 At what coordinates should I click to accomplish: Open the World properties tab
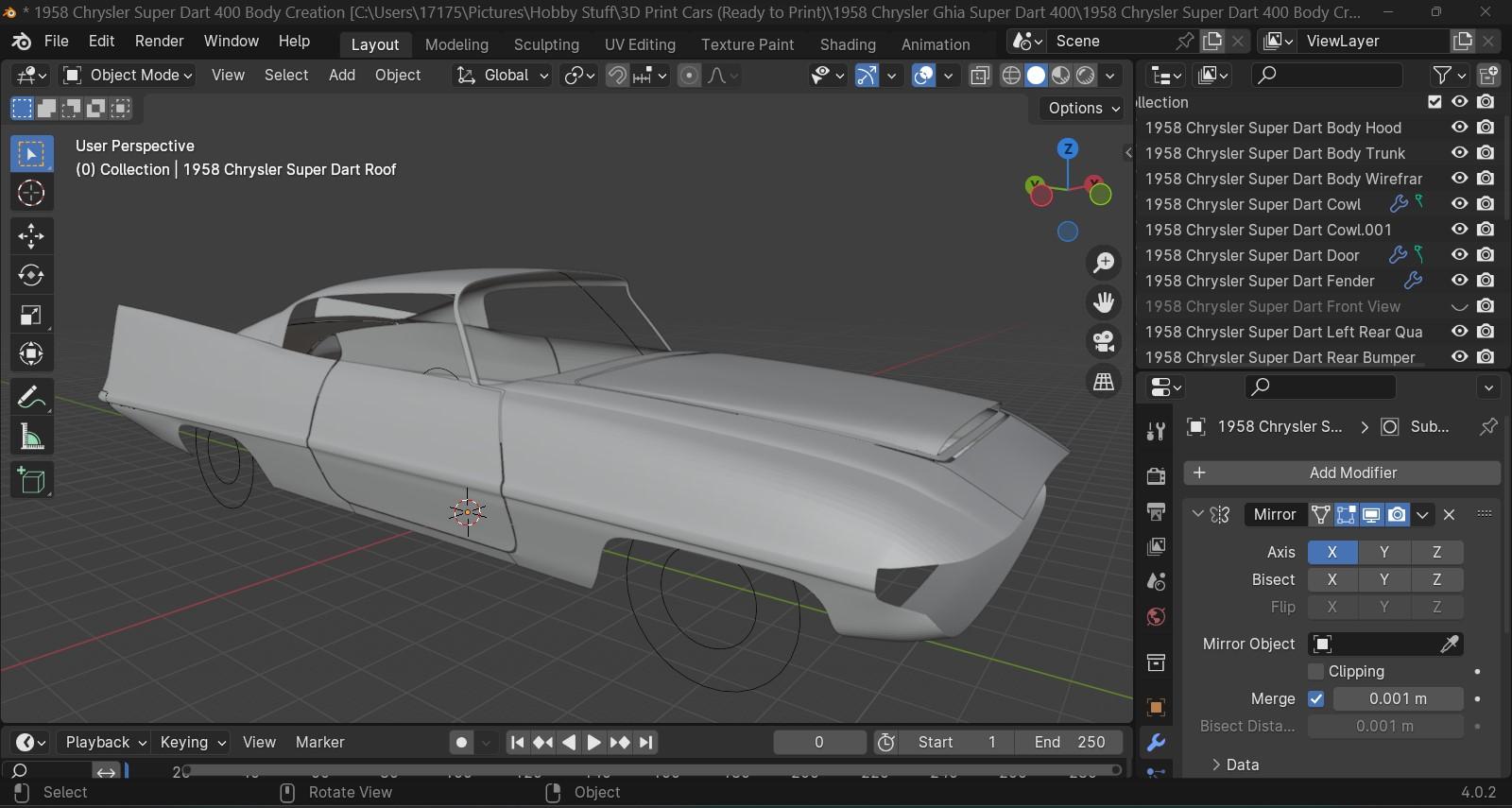[1156, 617]
